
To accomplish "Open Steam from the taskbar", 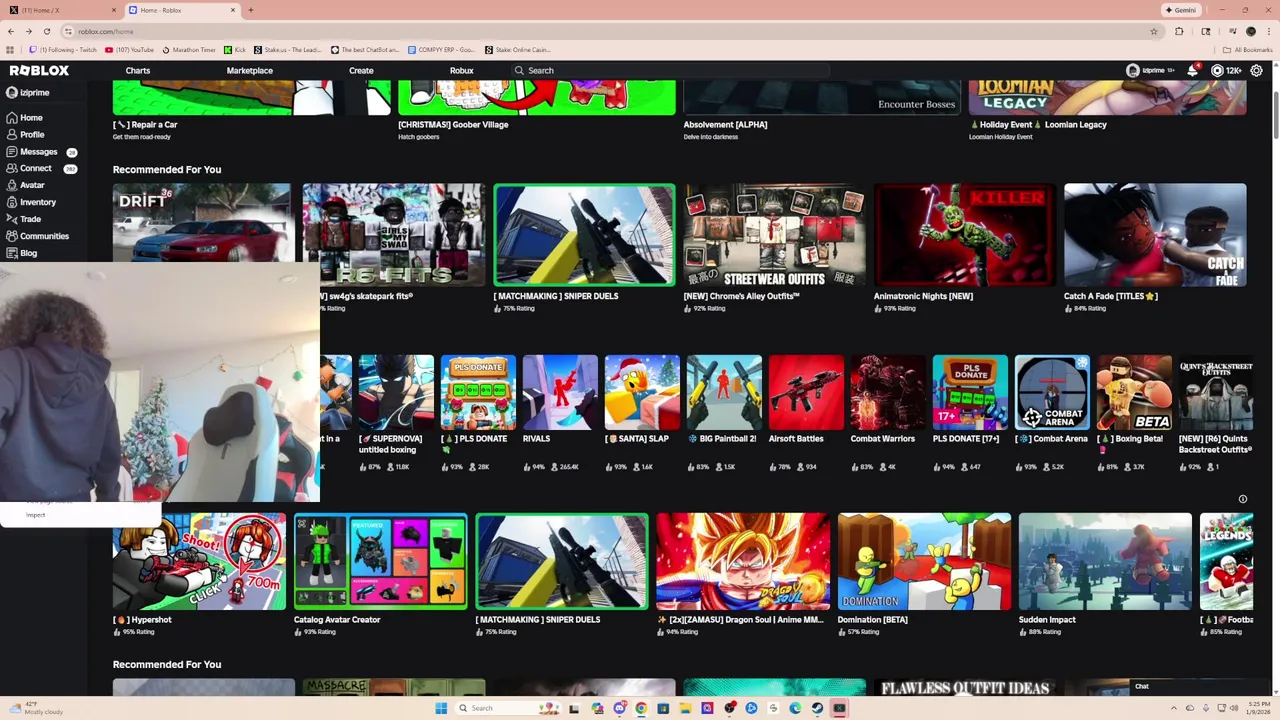I will tap(817, 708).
